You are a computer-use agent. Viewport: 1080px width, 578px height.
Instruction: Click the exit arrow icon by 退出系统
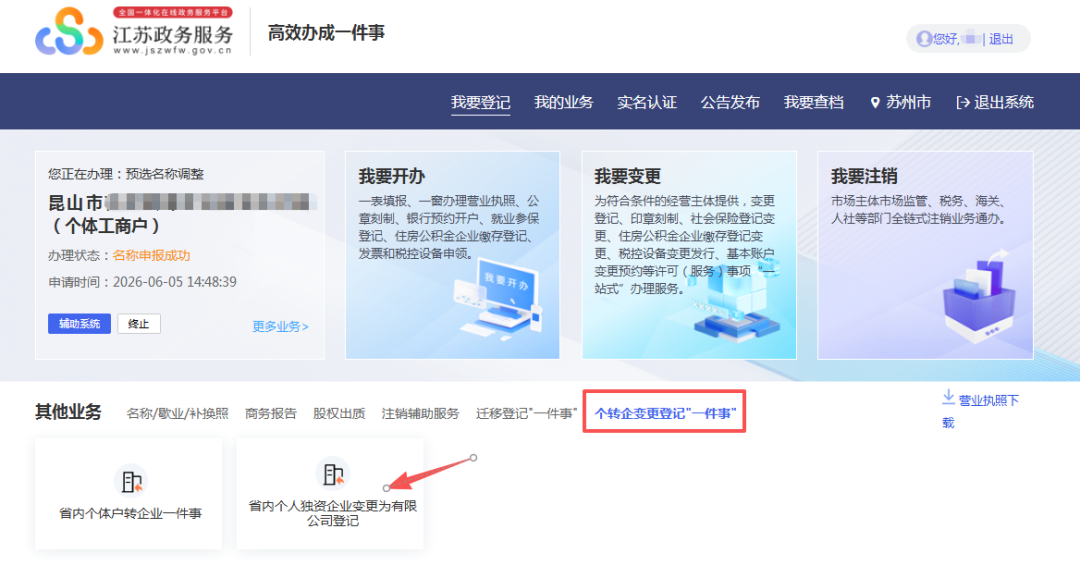coord(963,103)
